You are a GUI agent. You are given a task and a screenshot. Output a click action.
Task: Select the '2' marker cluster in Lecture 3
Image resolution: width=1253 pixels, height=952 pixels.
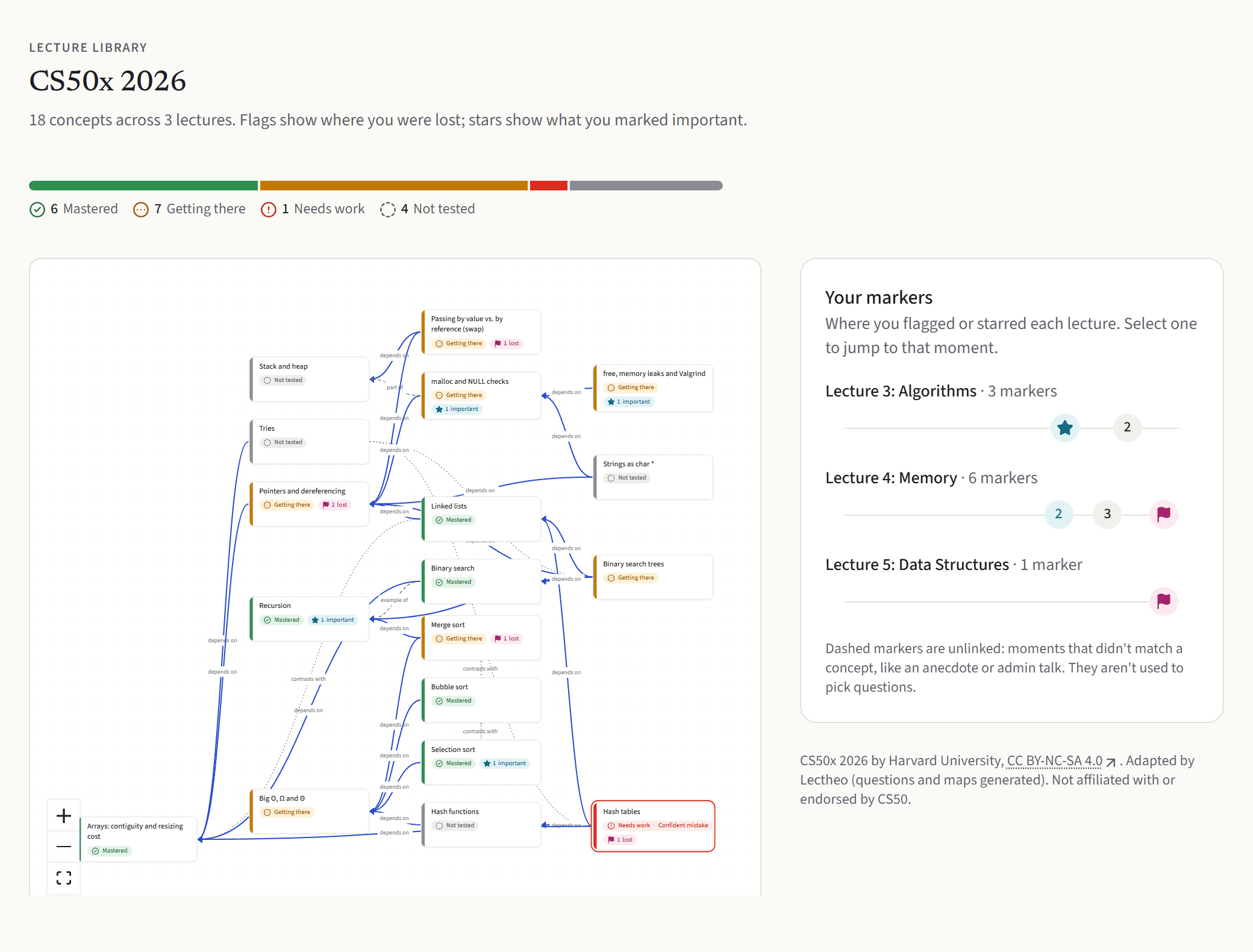(x=1127, y=428)
